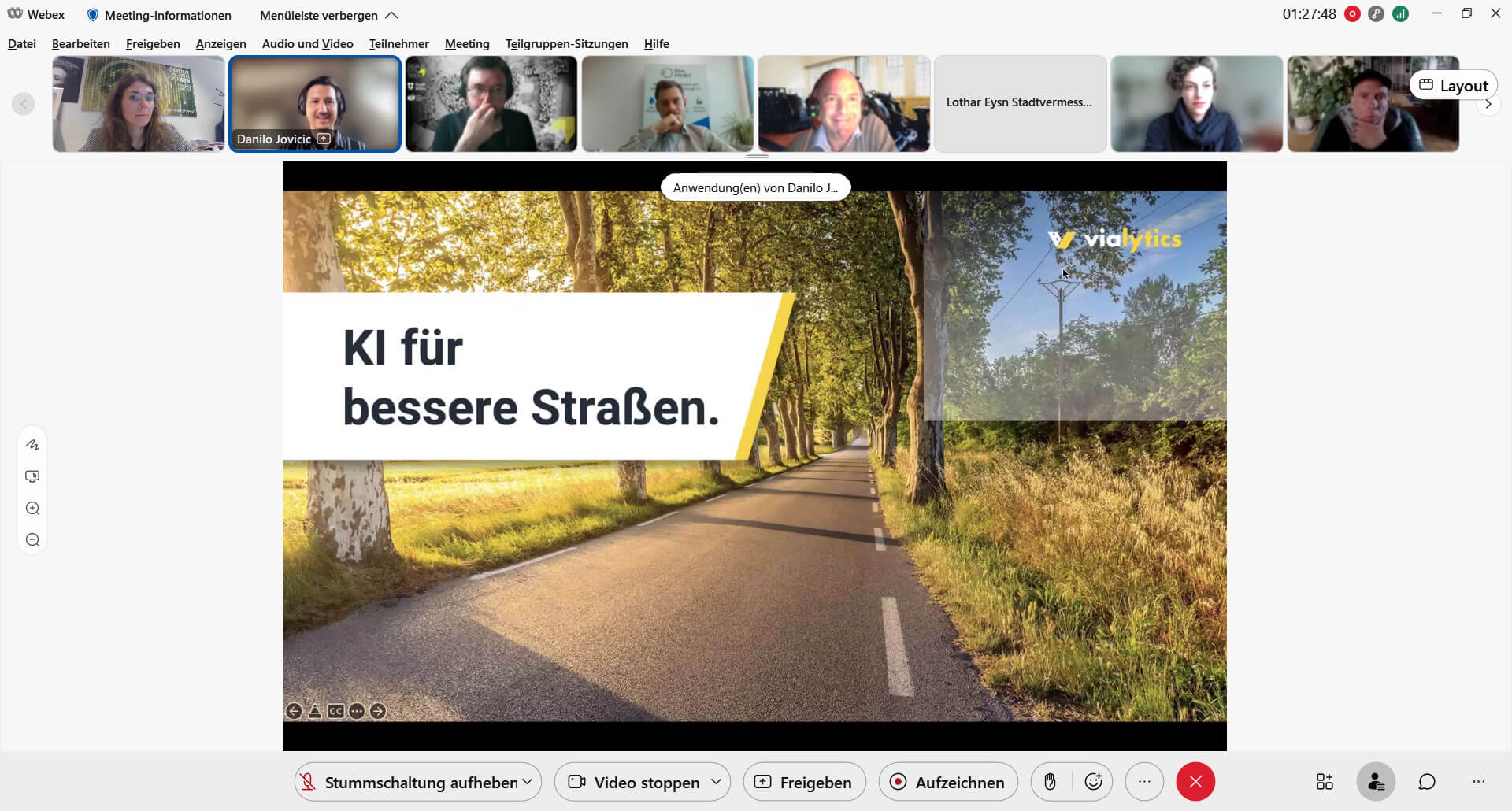Click the zoom out magnifier icon
Viewport: 1512px width, 811px height.
click(x=32, y=540)
